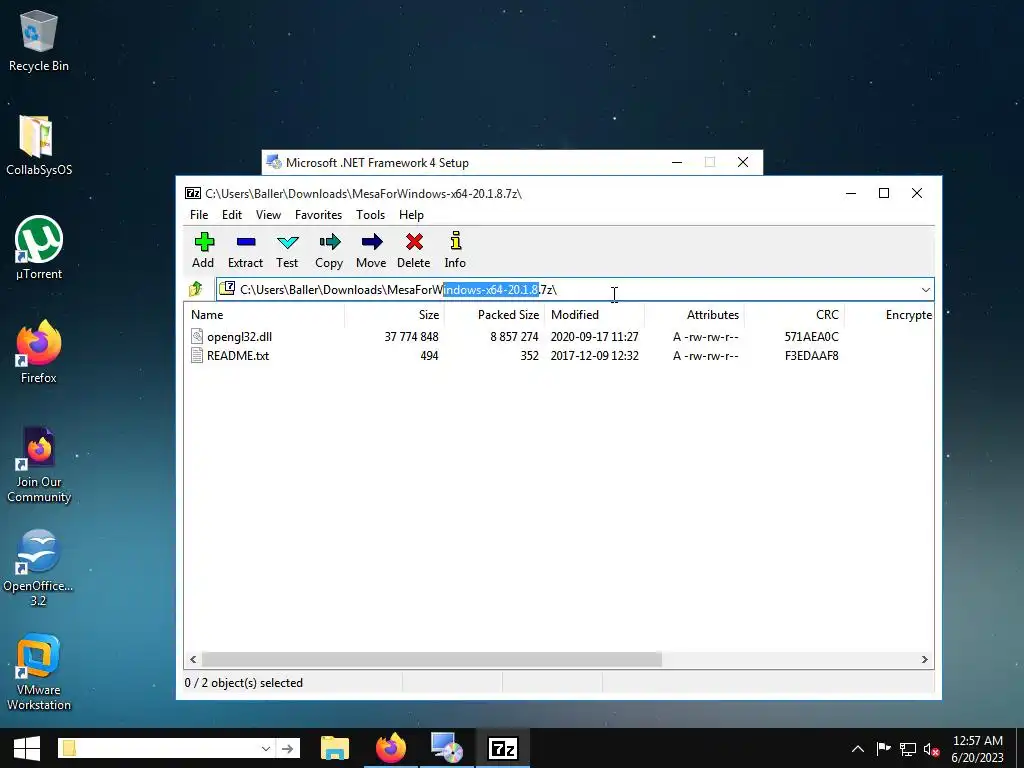Click the 7-Zip taskbar icon
The width and height of the screenshot is (1024, 768).
point(502,748)
